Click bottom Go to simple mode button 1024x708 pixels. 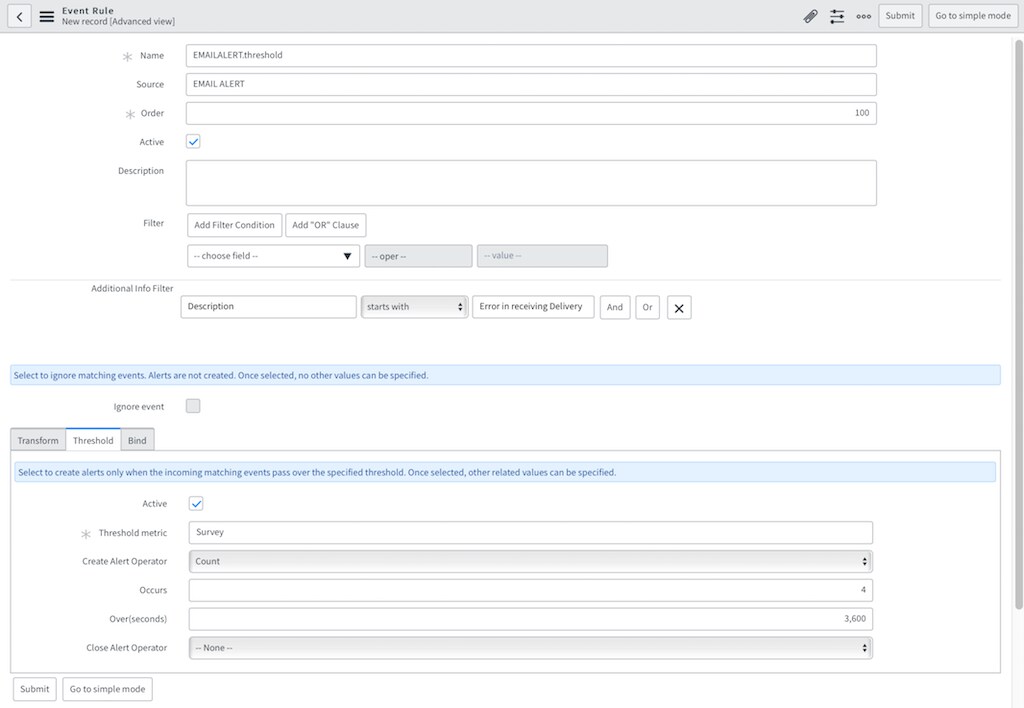click(x=107, y=689)
